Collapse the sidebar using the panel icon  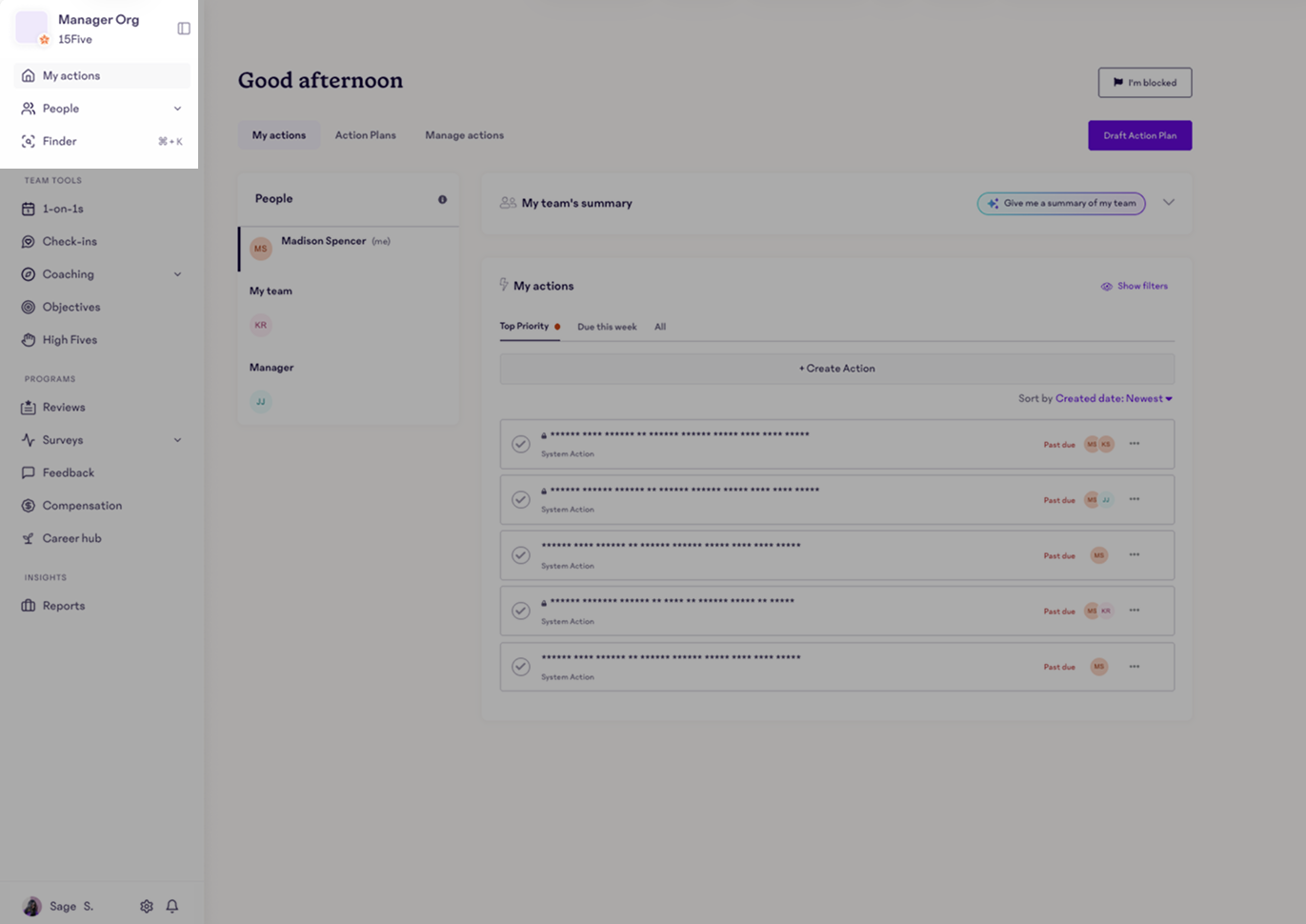point(182,28)
